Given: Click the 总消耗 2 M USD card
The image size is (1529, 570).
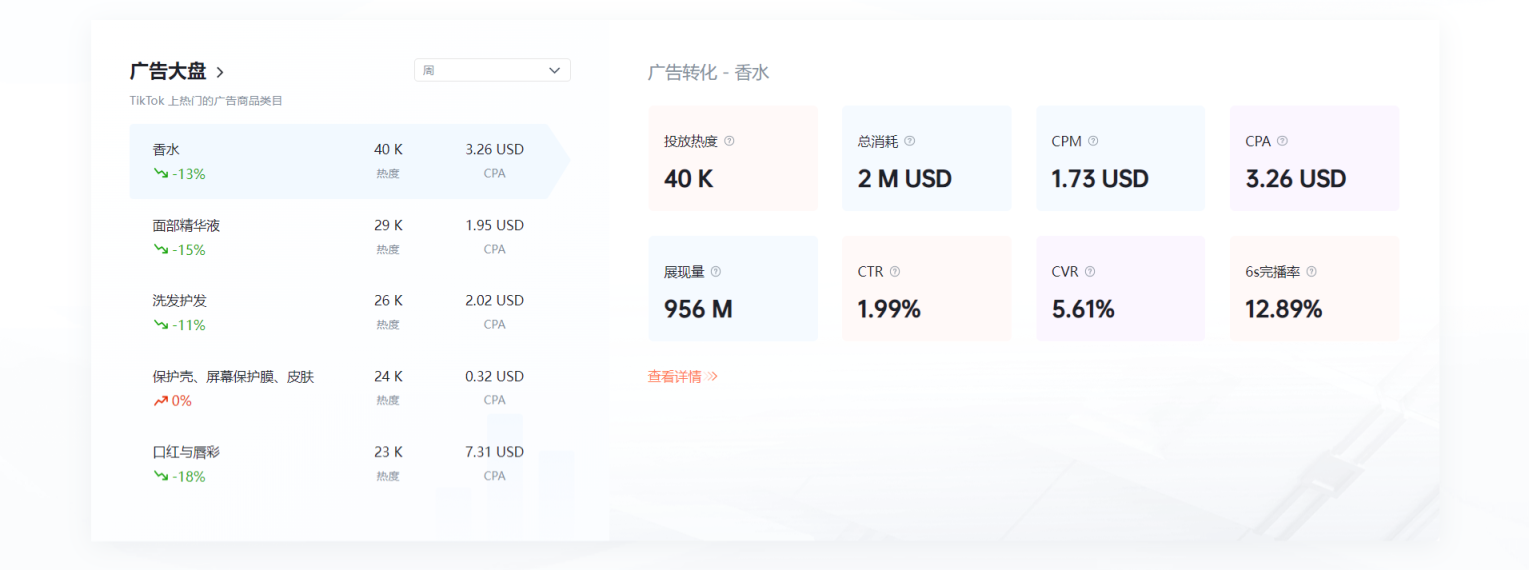Looking at the screenshot, I should tap(926, 159).
